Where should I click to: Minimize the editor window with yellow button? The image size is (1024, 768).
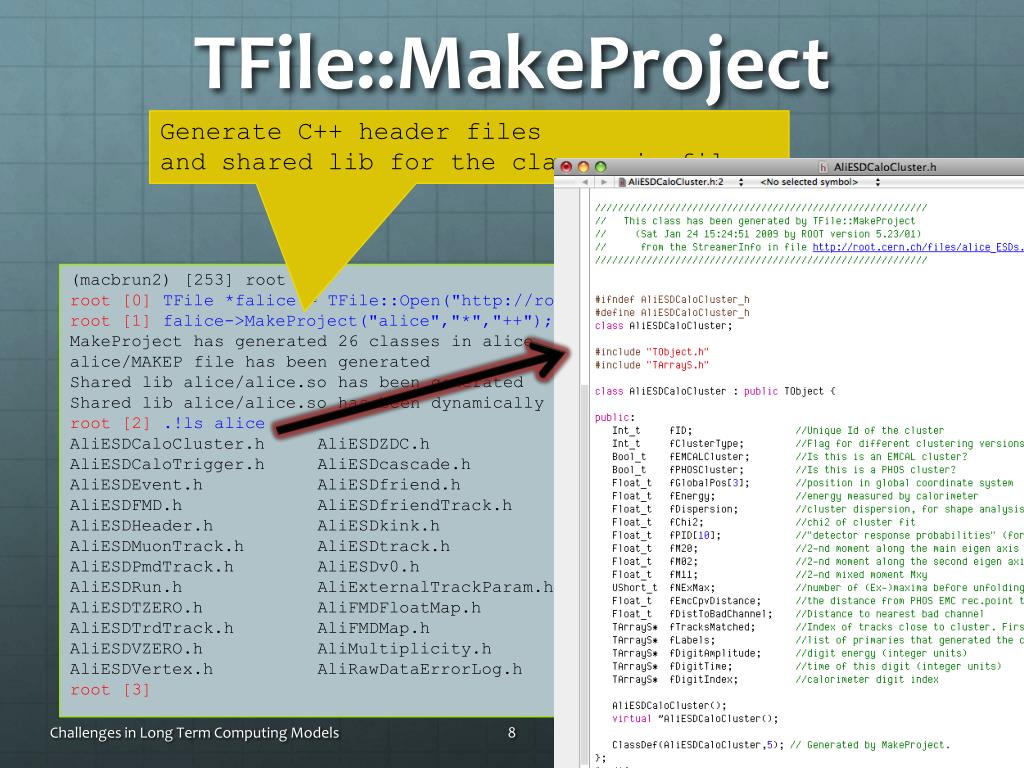coord(584,167)
